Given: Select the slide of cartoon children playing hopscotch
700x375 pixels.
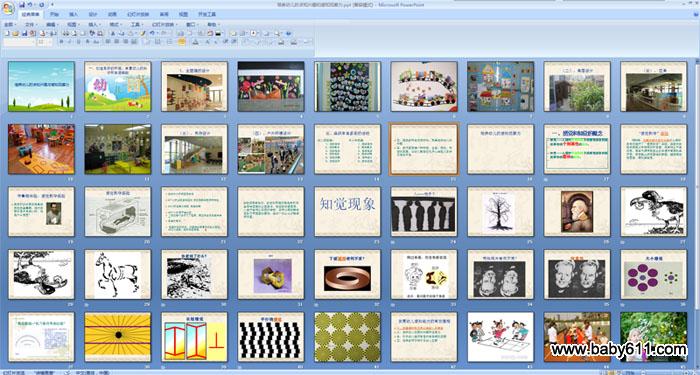Looking at the screenshot, I should point(500,337).
